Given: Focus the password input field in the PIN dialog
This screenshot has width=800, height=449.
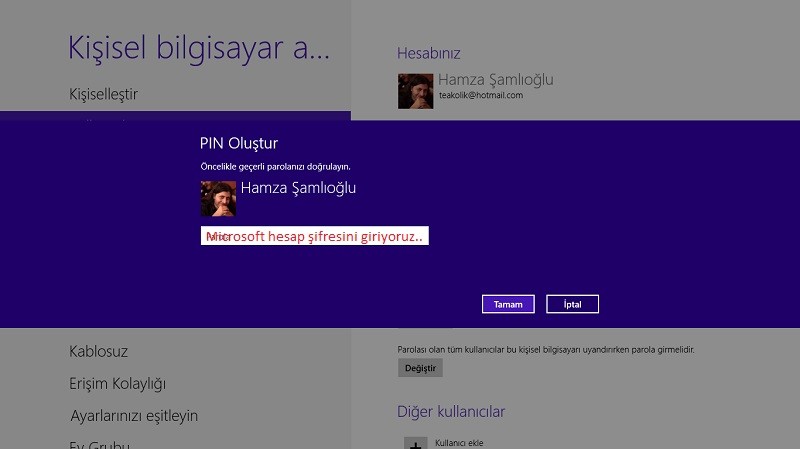Looking at the screenshot, I should [314, 236].
